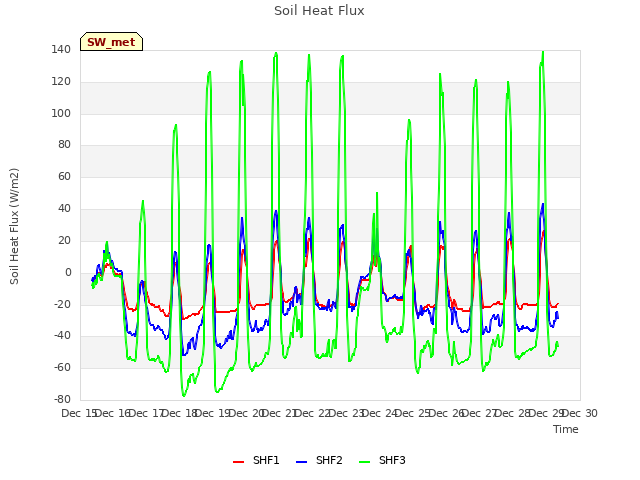Screen dimensions: 640x480
Task: Click the 120 y-axis tick label
Action: point(61,82)
